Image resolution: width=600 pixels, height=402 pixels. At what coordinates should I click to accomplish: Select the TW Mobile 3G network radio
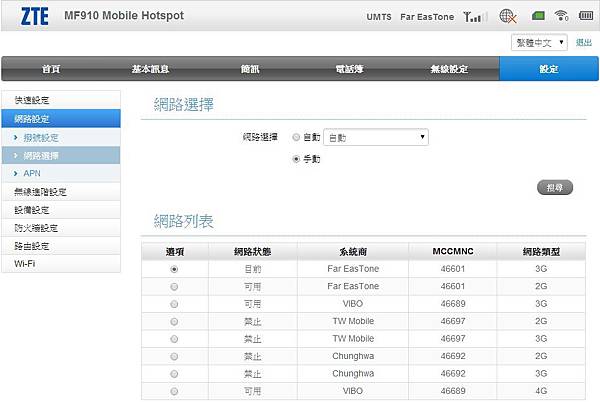point(174,339)
